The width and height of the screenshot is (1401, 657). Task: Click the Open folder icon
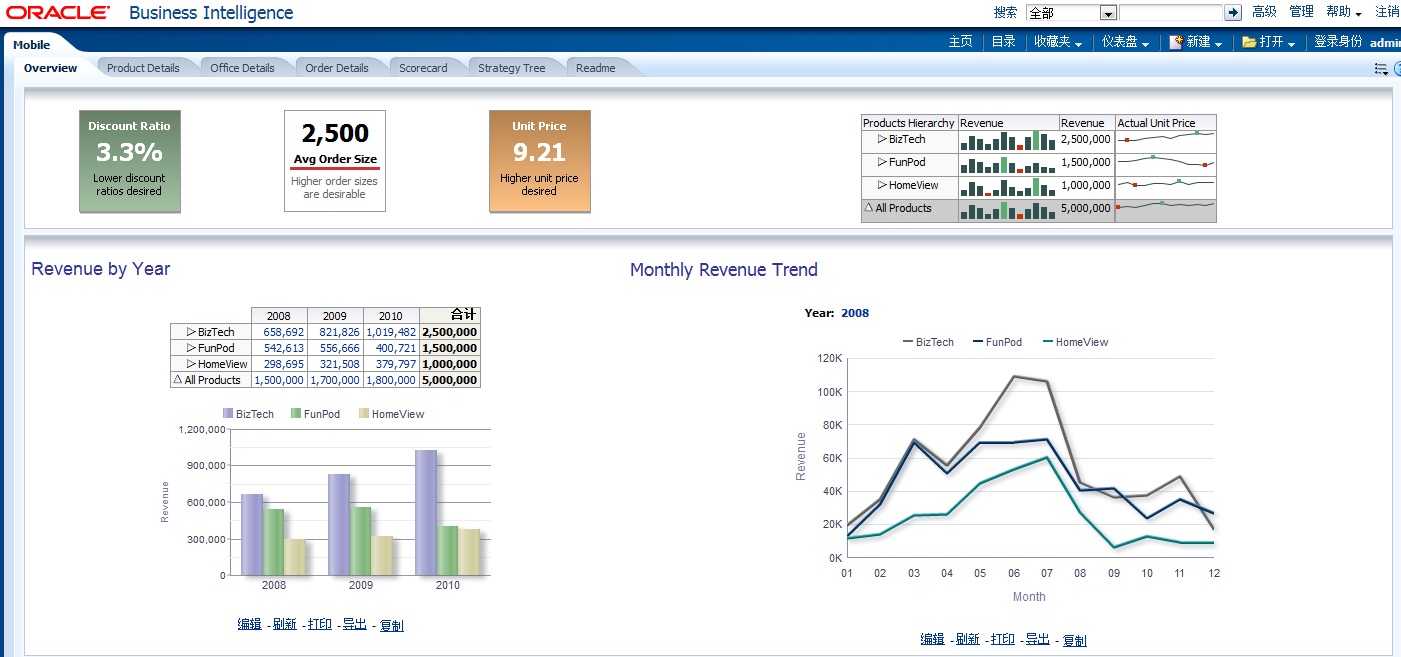pyautogui.click(x=1249, y=42)
